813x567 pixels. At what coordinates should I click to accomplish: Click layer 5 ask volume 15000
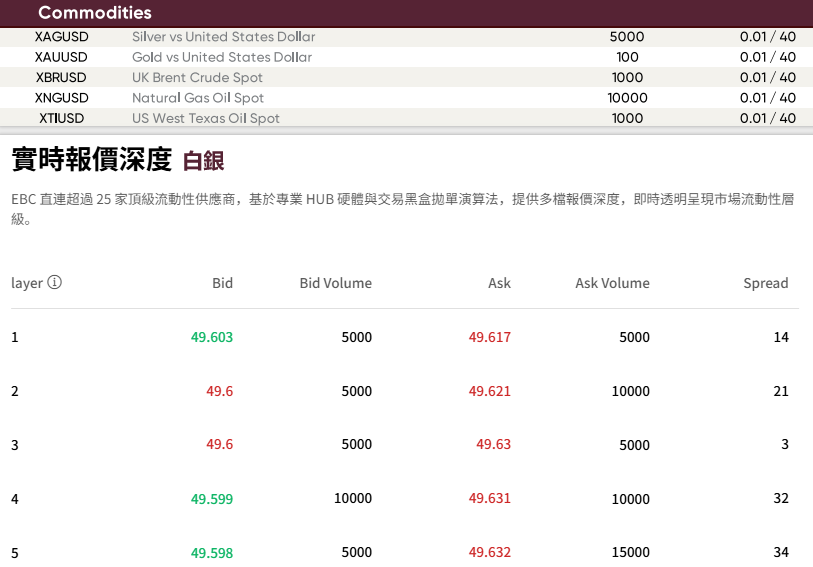click(630, 552)
